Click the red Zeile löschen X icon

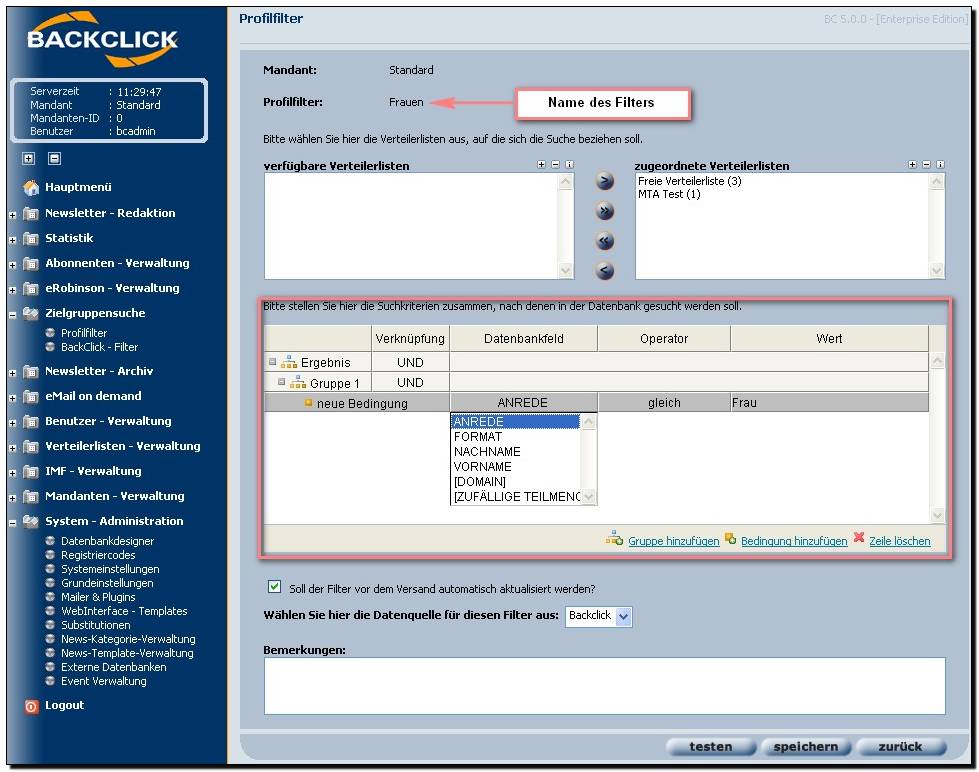pyautogui.click(x=859, y=537)
